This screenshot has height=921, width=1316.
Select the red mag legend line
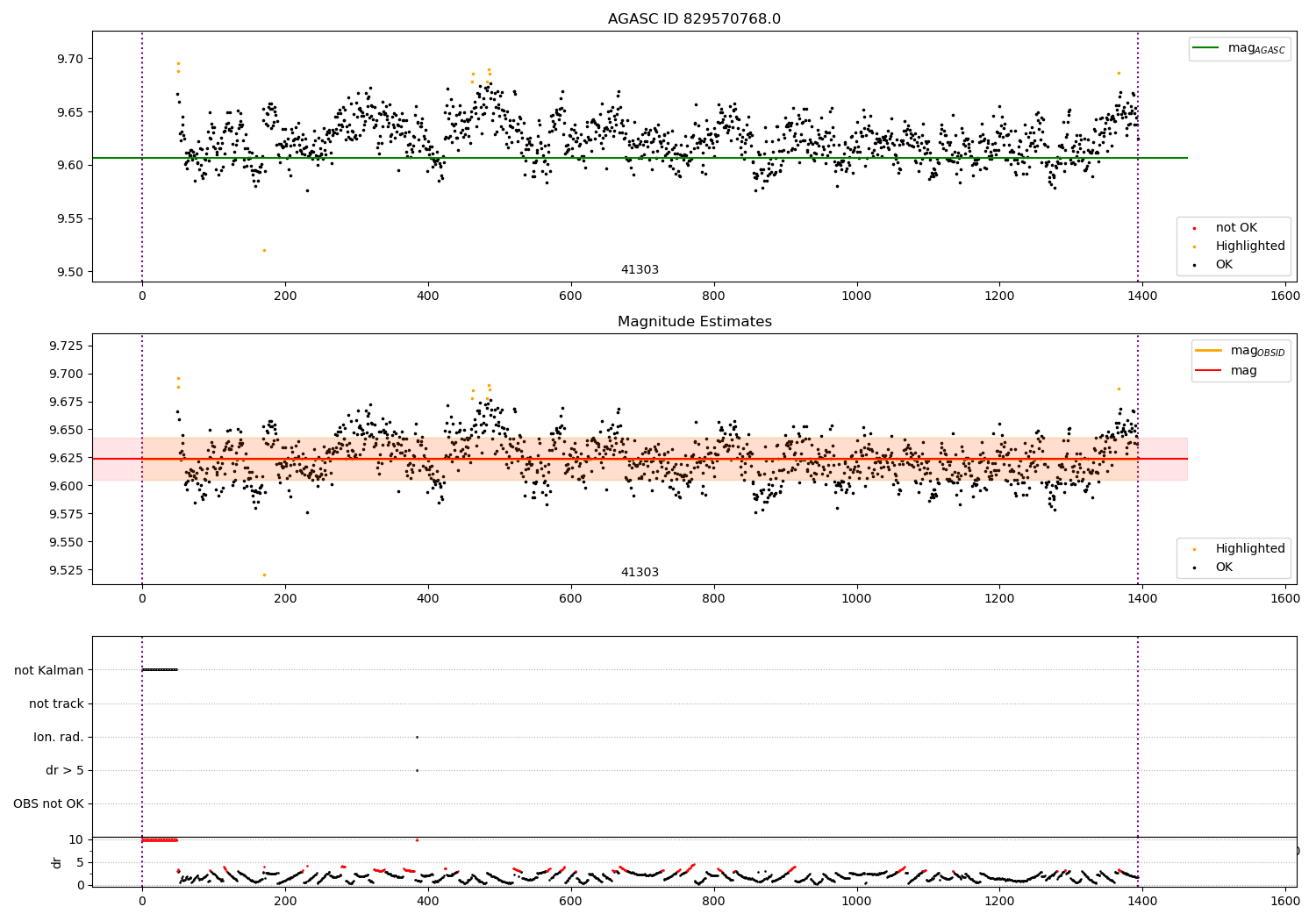(x=1209, y=371)
